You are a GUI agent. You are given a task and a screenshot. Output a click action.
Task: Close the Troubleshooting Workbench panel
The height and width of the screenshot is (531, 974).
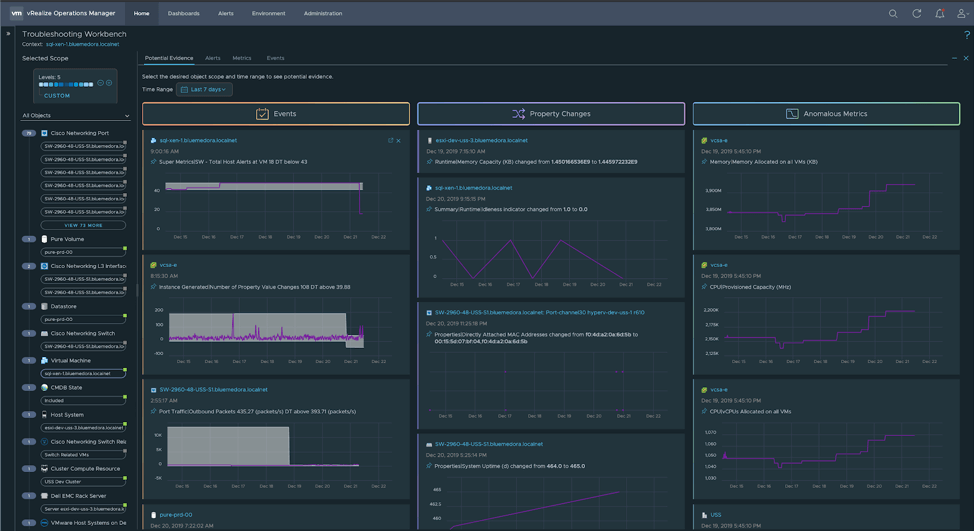click(966, 58)
